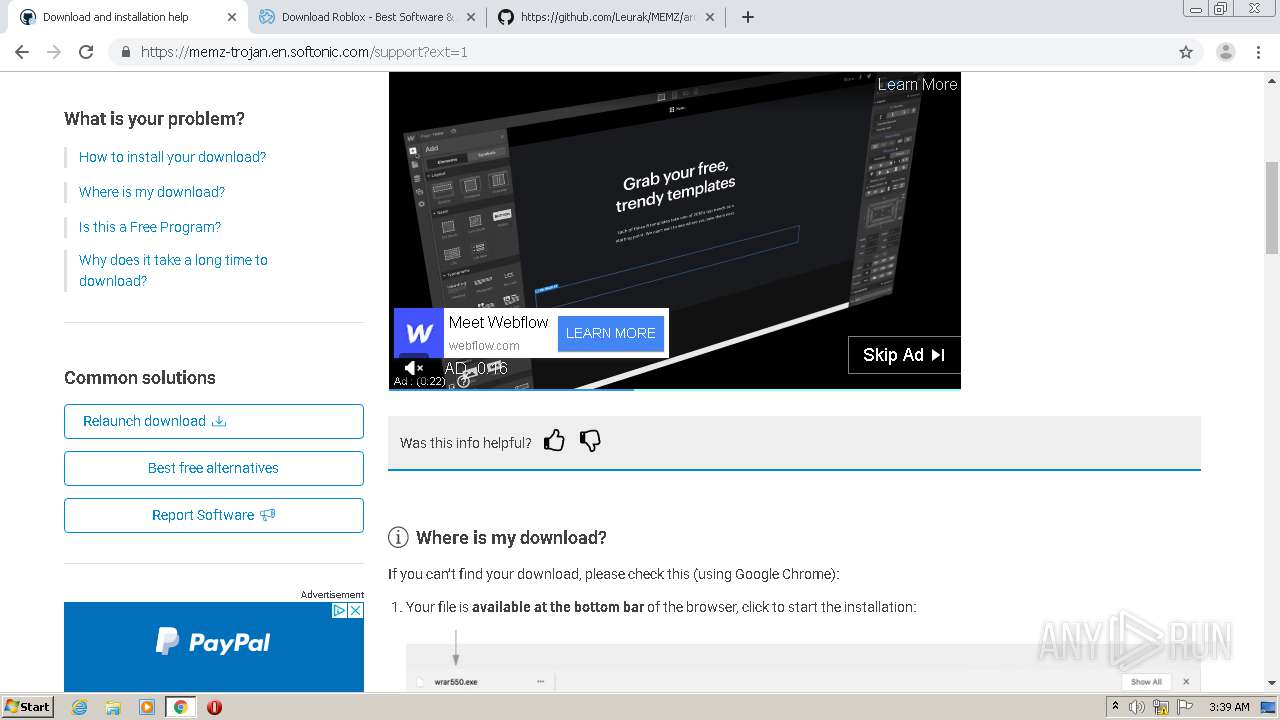1280x720 pixels.
Task: Click the ad info question mark icon
Action: pos(463,381)
